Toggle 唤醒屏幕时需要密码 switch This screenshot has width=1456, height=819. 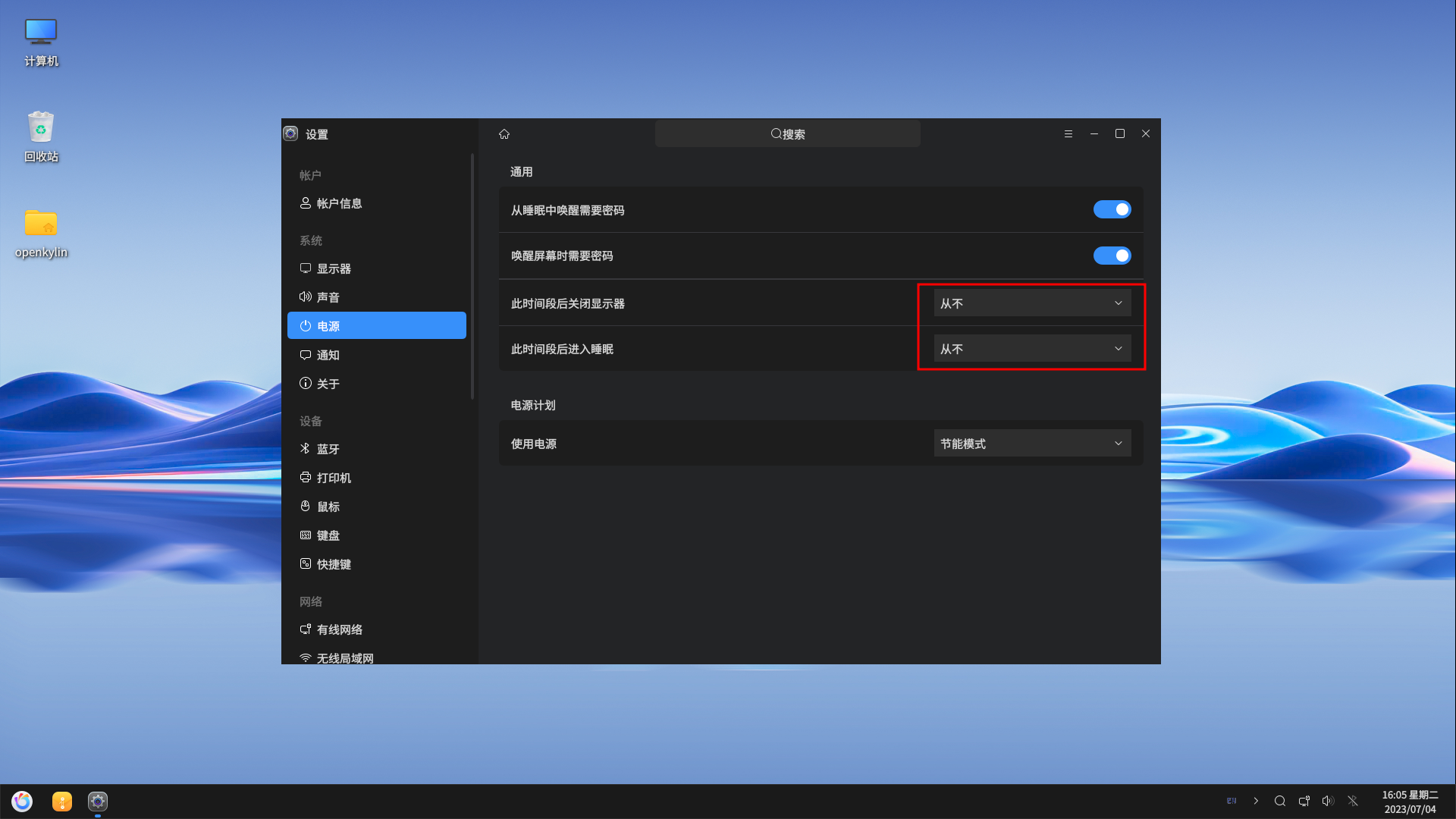tap(1112, 256)
